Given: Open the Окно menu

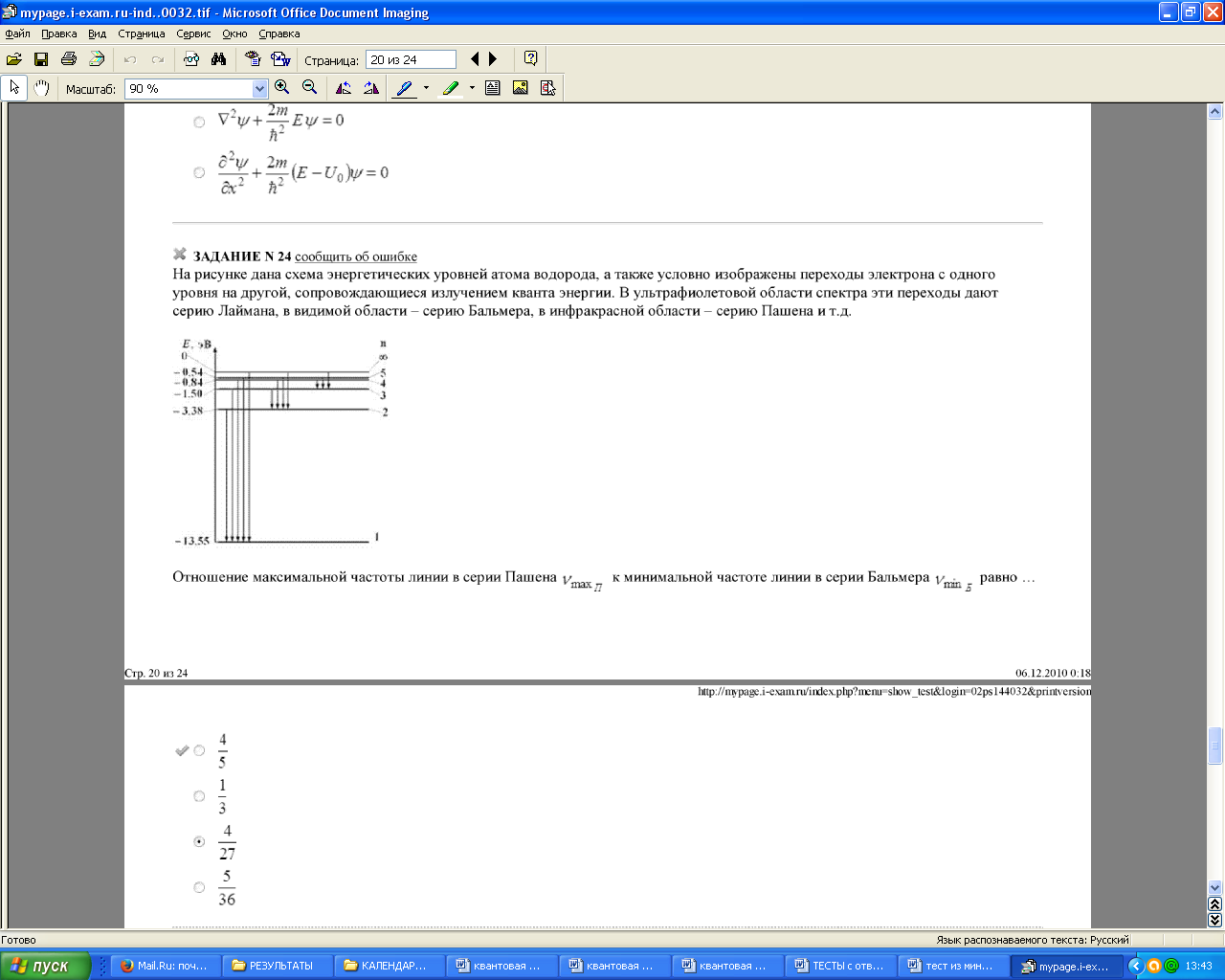Looking at the screenshot, I should (x=234, y=33).
